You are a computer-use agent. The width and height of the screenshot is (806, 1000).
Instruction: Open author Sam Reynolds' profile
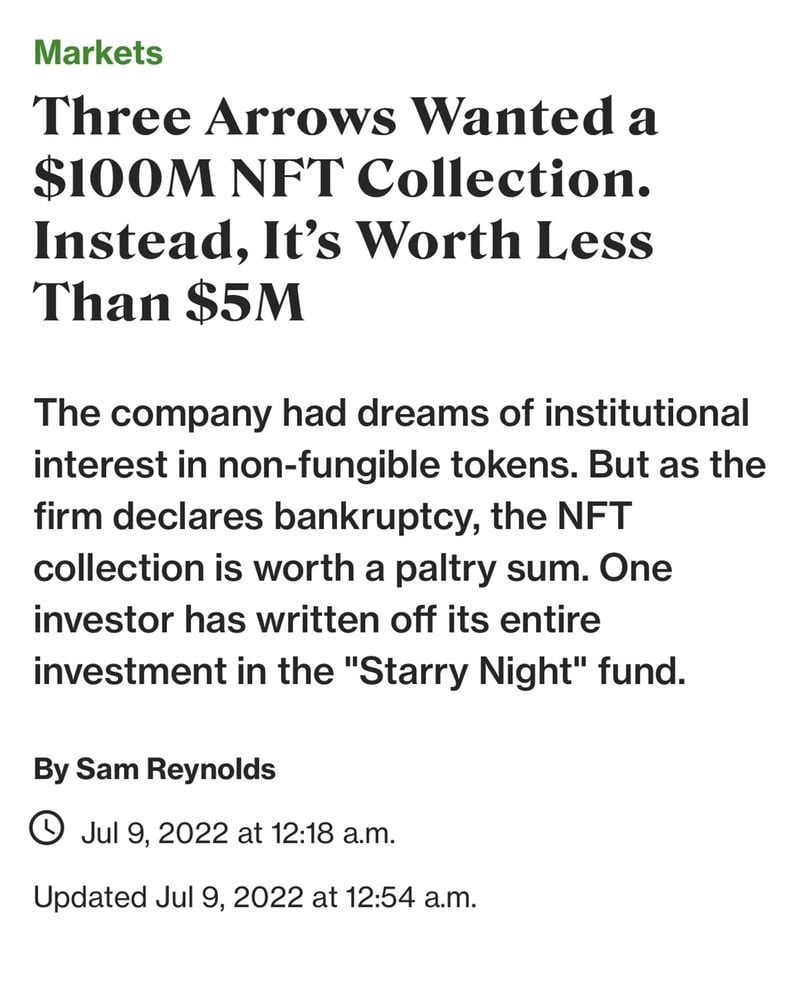click(x=175, y=769)
